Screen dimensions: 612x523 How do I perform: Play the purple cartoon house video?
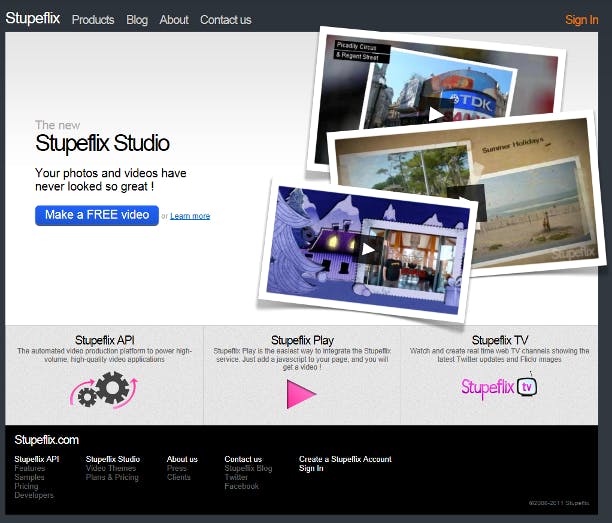point(368,249)
